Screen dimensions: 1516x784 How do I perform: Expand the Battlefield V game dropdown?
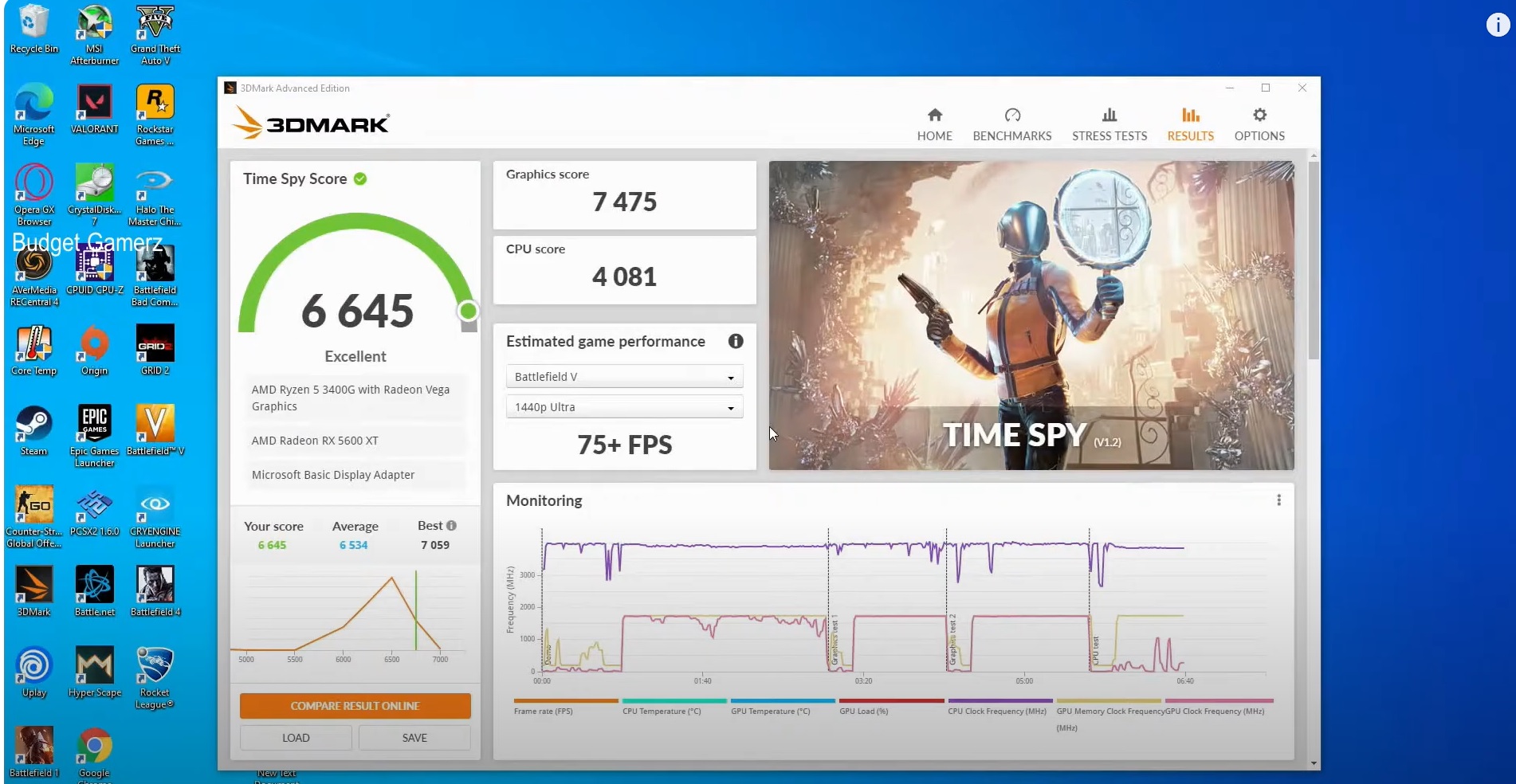(x=624, y=377)
